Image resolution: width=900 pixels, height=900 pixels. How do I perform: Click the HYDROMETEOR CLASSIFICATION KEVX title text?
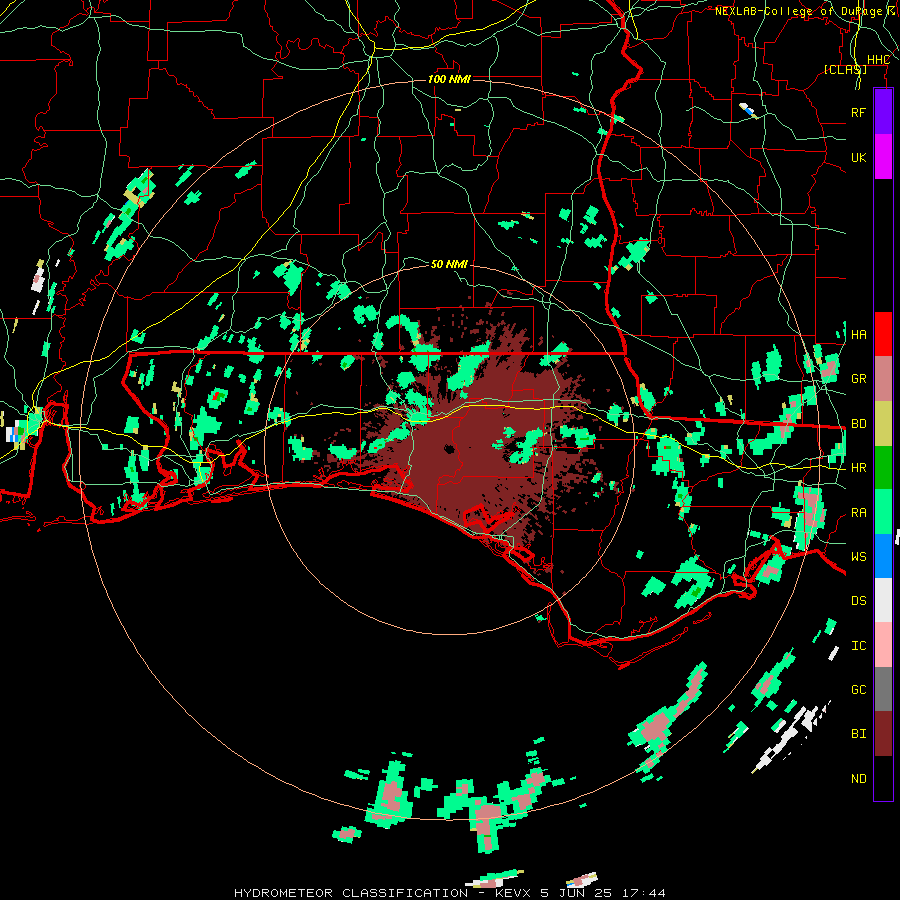point(450,893)
